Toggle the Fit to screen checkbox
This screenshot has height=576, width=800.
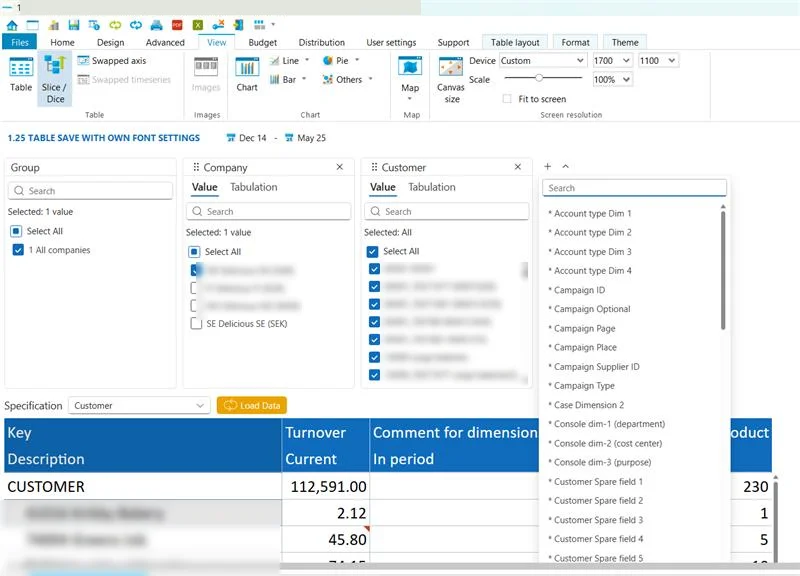507,99
